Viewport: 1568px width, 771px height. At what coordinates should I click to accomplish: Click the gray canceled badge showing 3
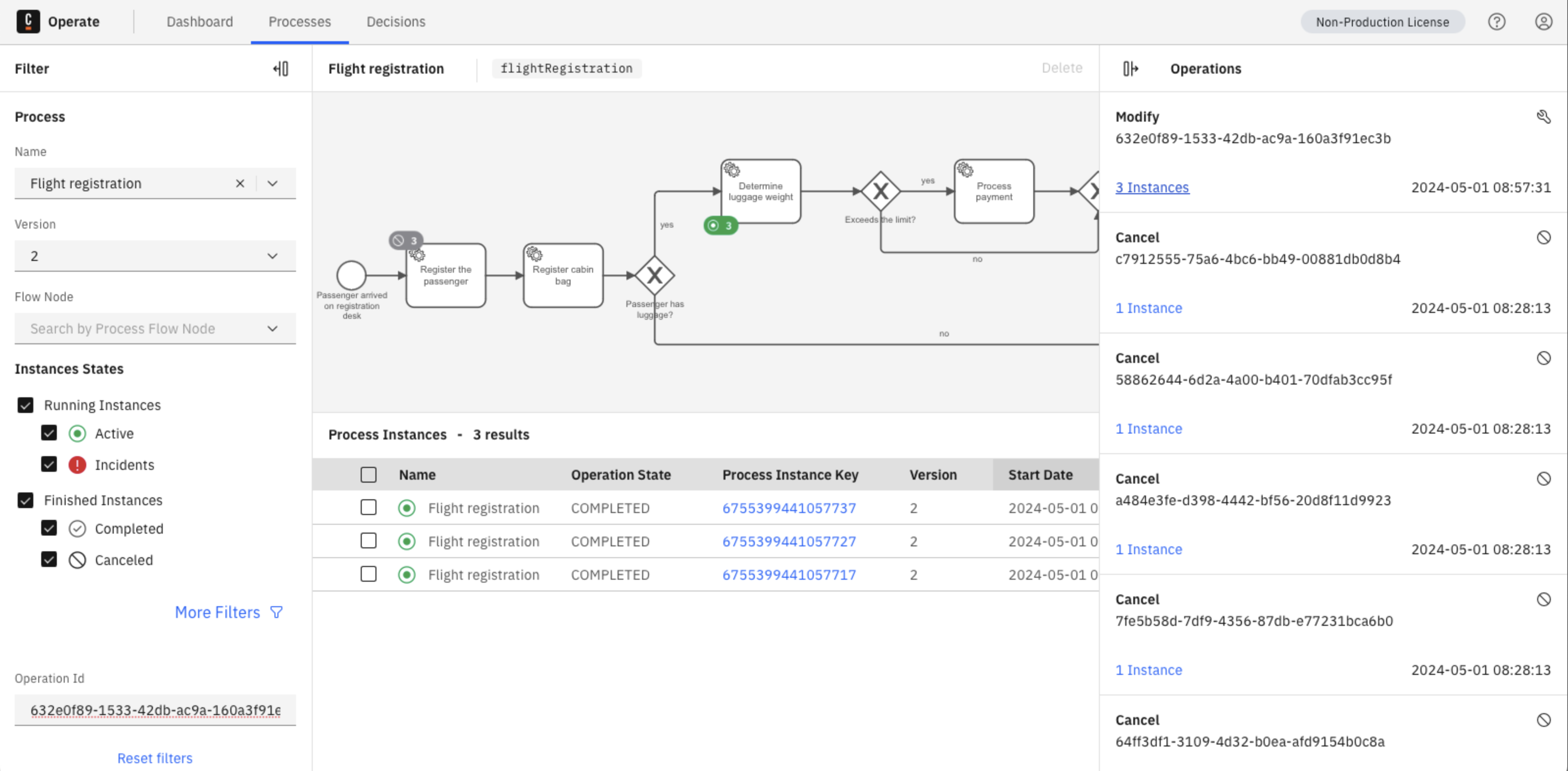406,240
